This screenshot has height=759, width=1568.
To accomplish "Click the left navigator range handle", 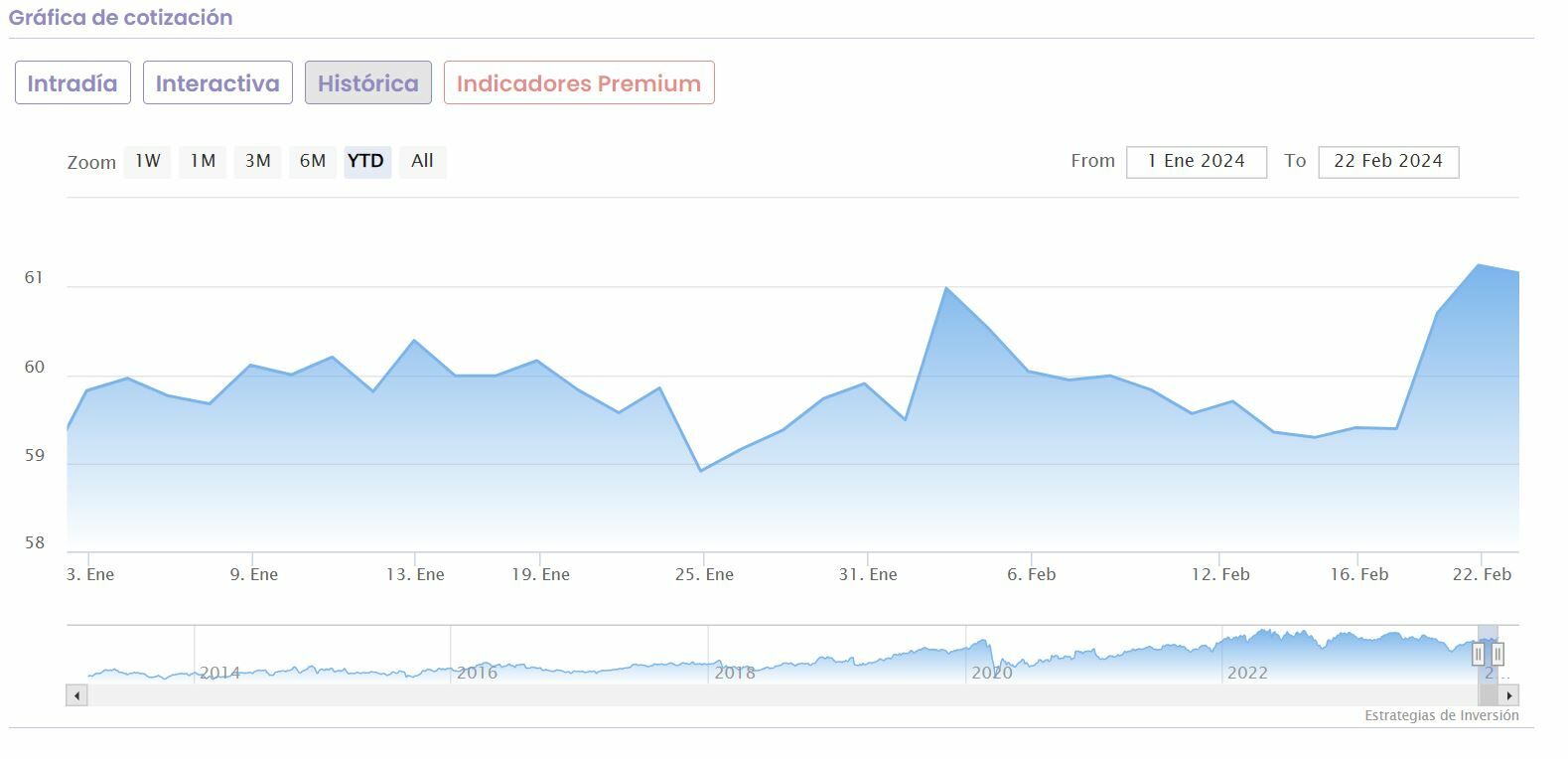I will coord(1479,654).
